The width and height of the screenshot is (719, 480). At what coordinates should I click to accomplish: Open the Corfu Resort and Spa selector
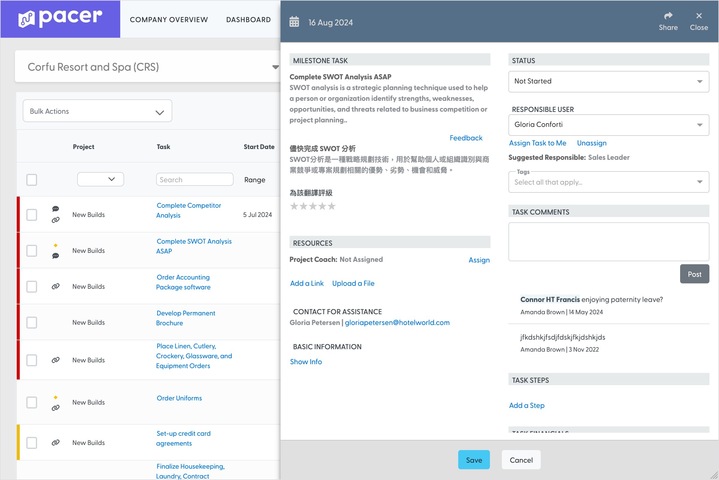148,67
